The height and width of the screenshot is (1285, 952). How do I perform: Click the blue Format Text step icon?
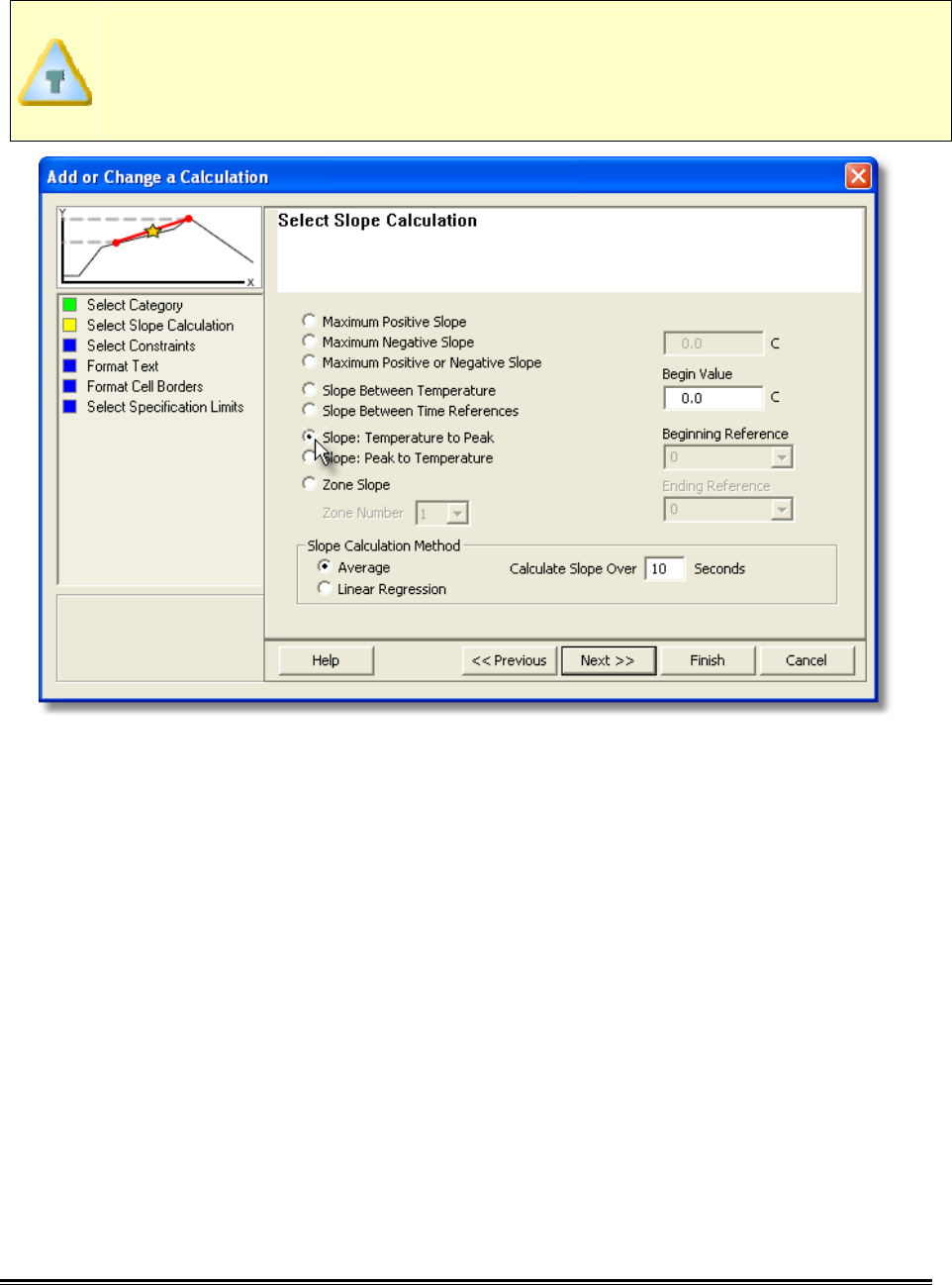[69, 365]
